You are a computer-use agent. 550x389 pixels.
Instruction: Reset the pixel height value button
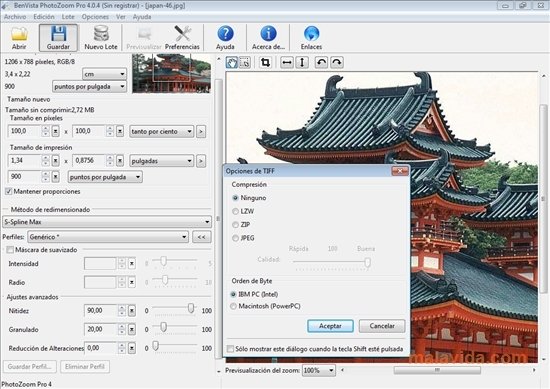coord(120,131)
